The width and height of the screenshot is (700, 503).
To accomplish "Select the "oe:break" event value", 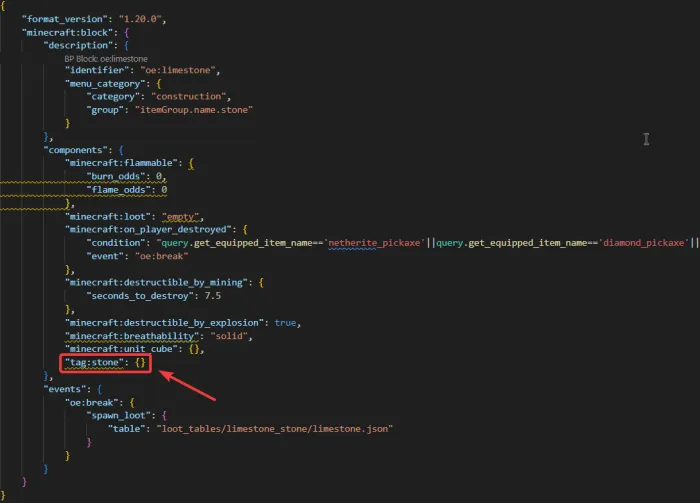I will click(162, 256).
